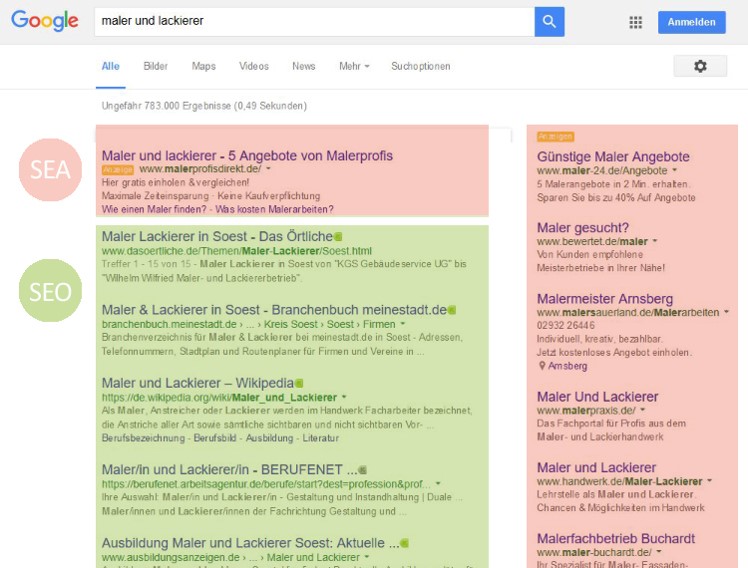This screenshot has height=568, width=748.
Task: Expand arrow next to berufenet.arbeitsagentur.de URL
Action: [x=438, y=483]
